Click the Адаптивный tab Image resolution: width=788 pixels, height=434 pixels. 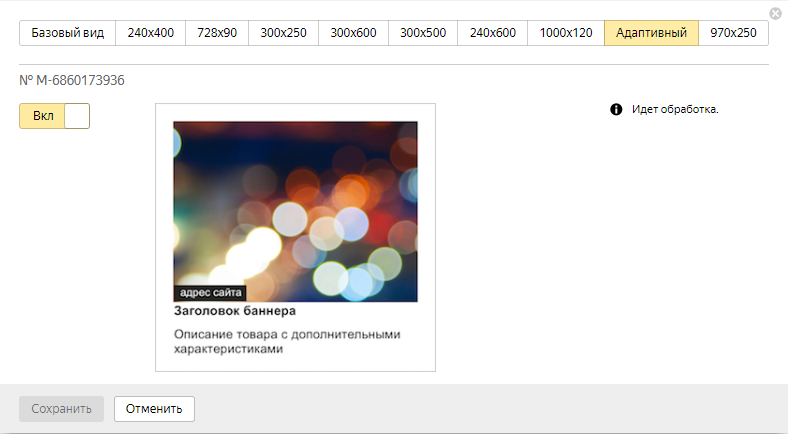[x=651, y=33]
